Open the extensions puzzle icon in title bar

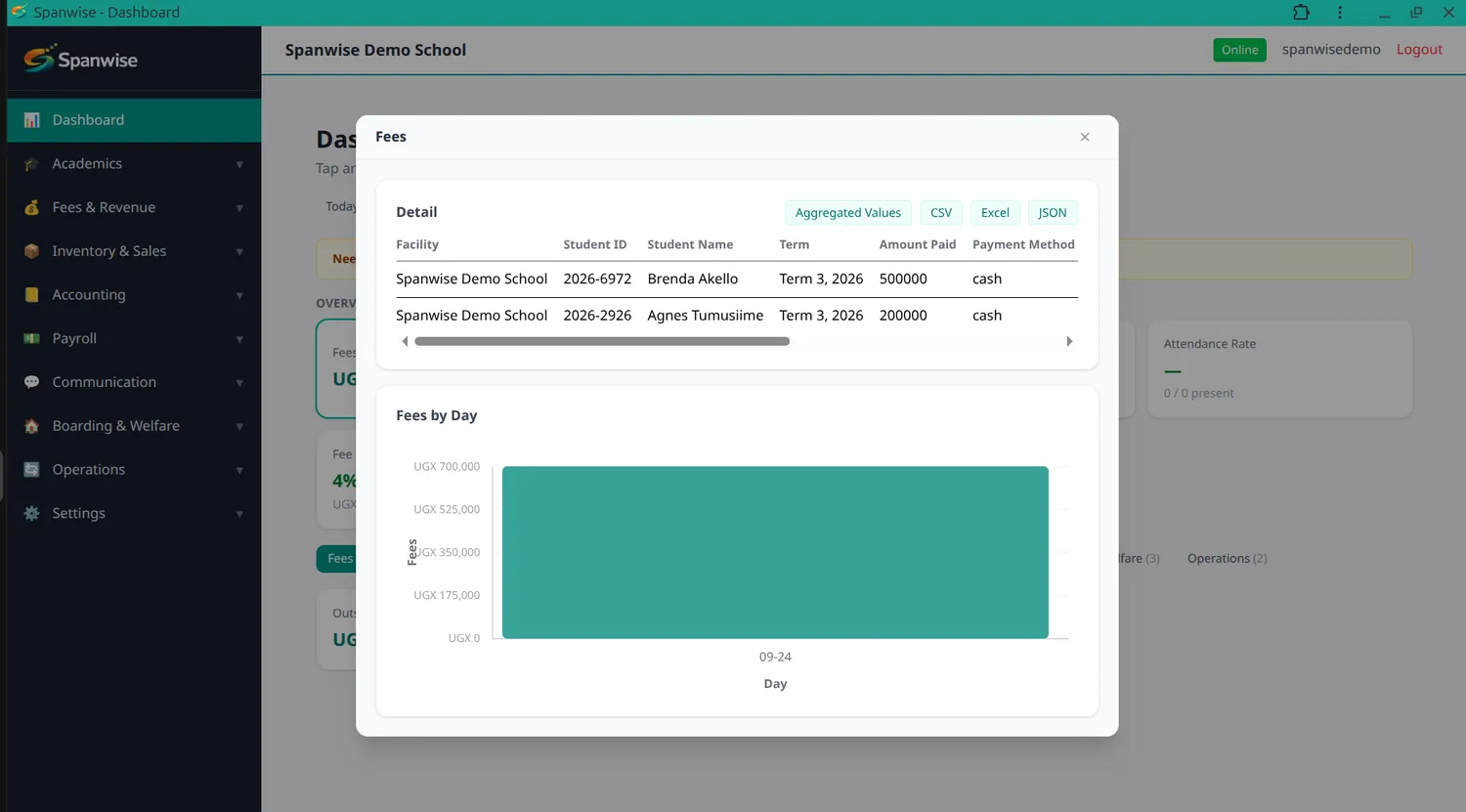(x=1301, y=13)
